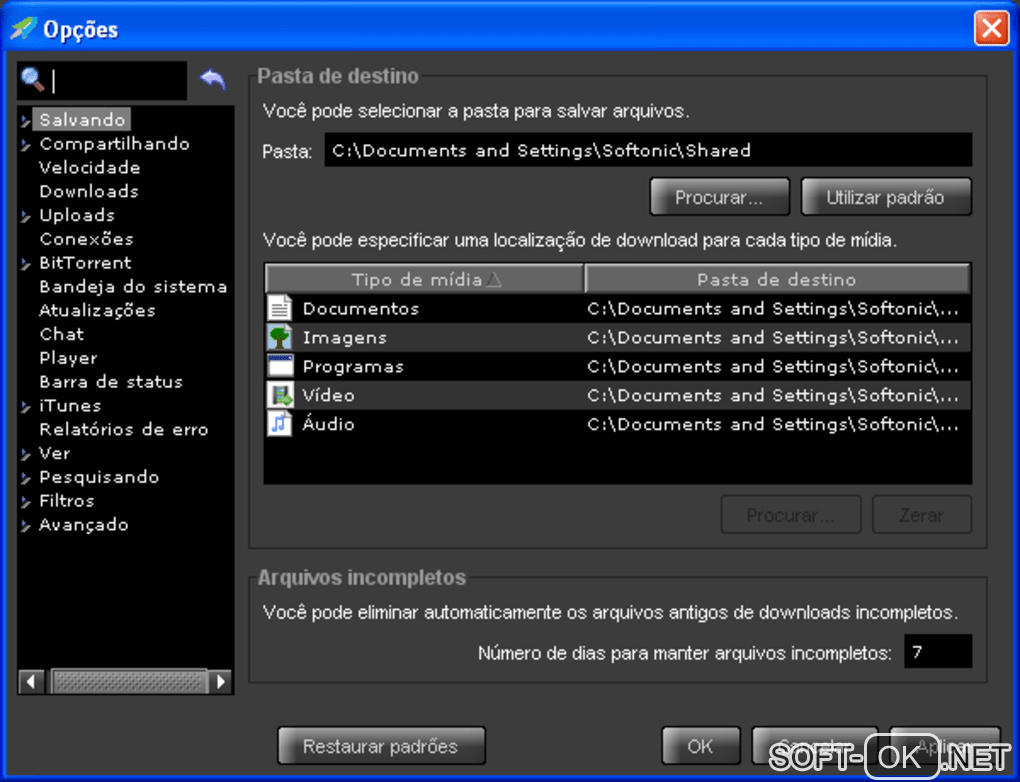Expand the Avançado tree node

25,526
